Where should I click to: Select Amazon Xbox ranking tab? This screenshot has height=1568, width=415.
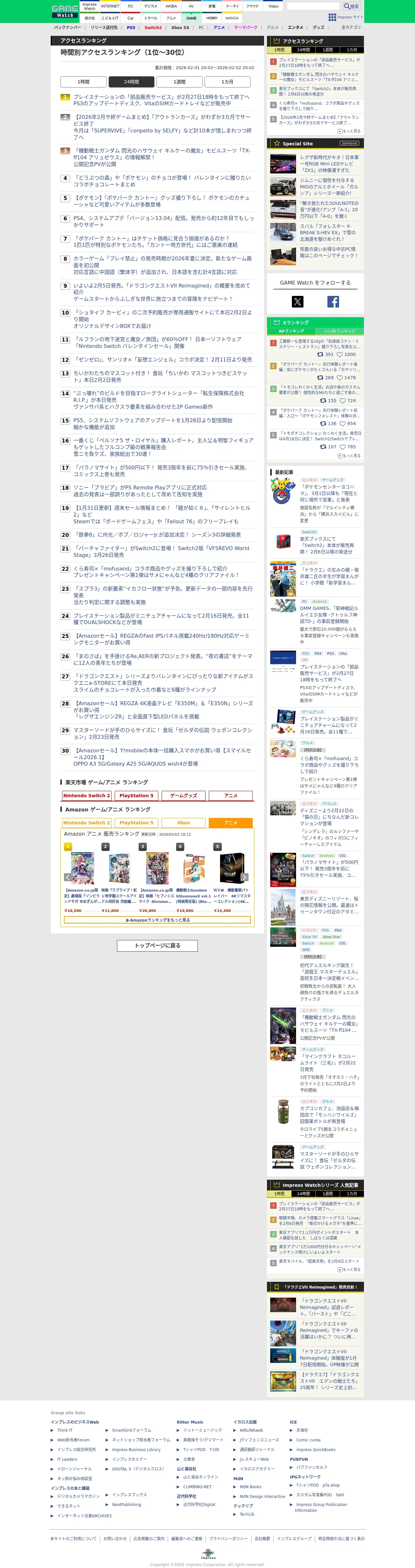coord(184,823)
